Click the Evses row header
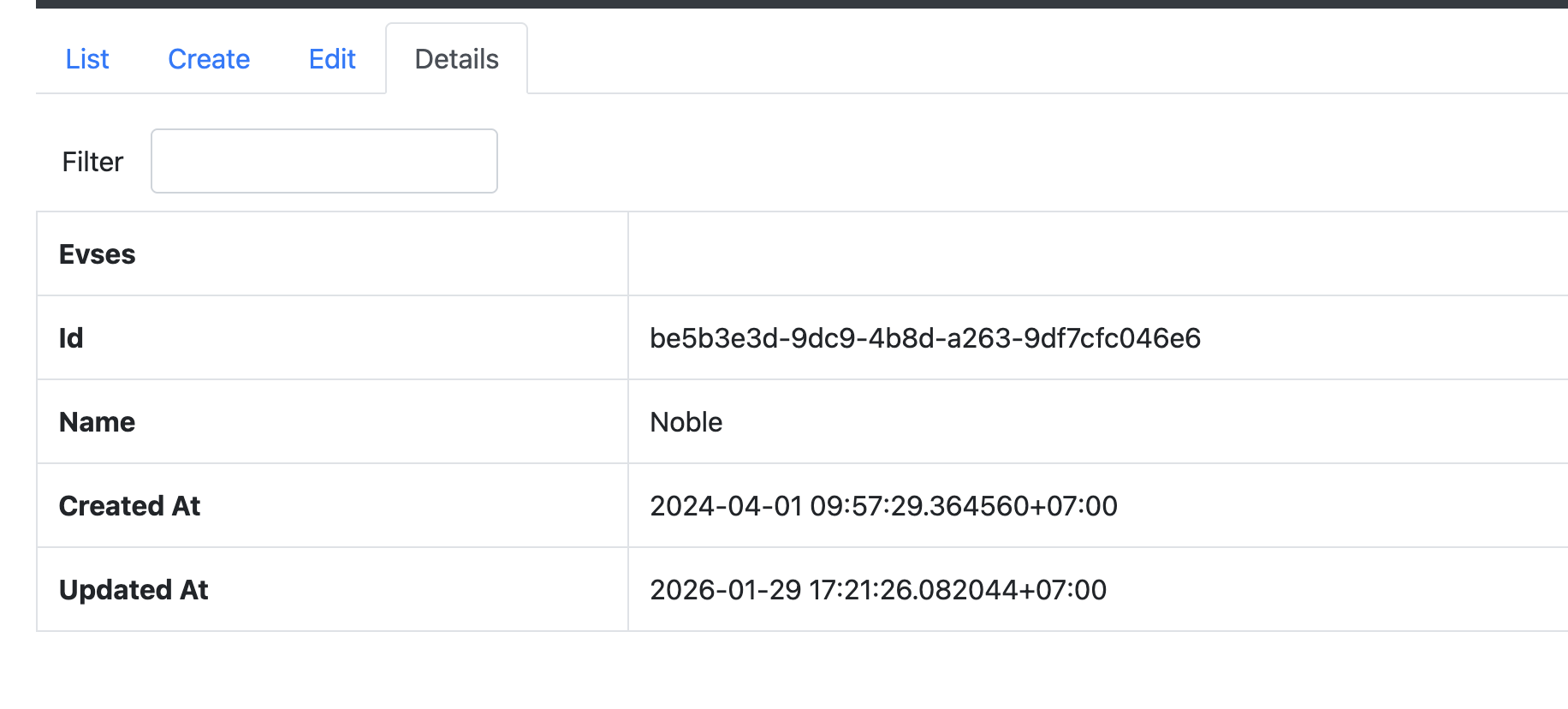Viewport: 1568px width, 709px height. coord(98,254)
